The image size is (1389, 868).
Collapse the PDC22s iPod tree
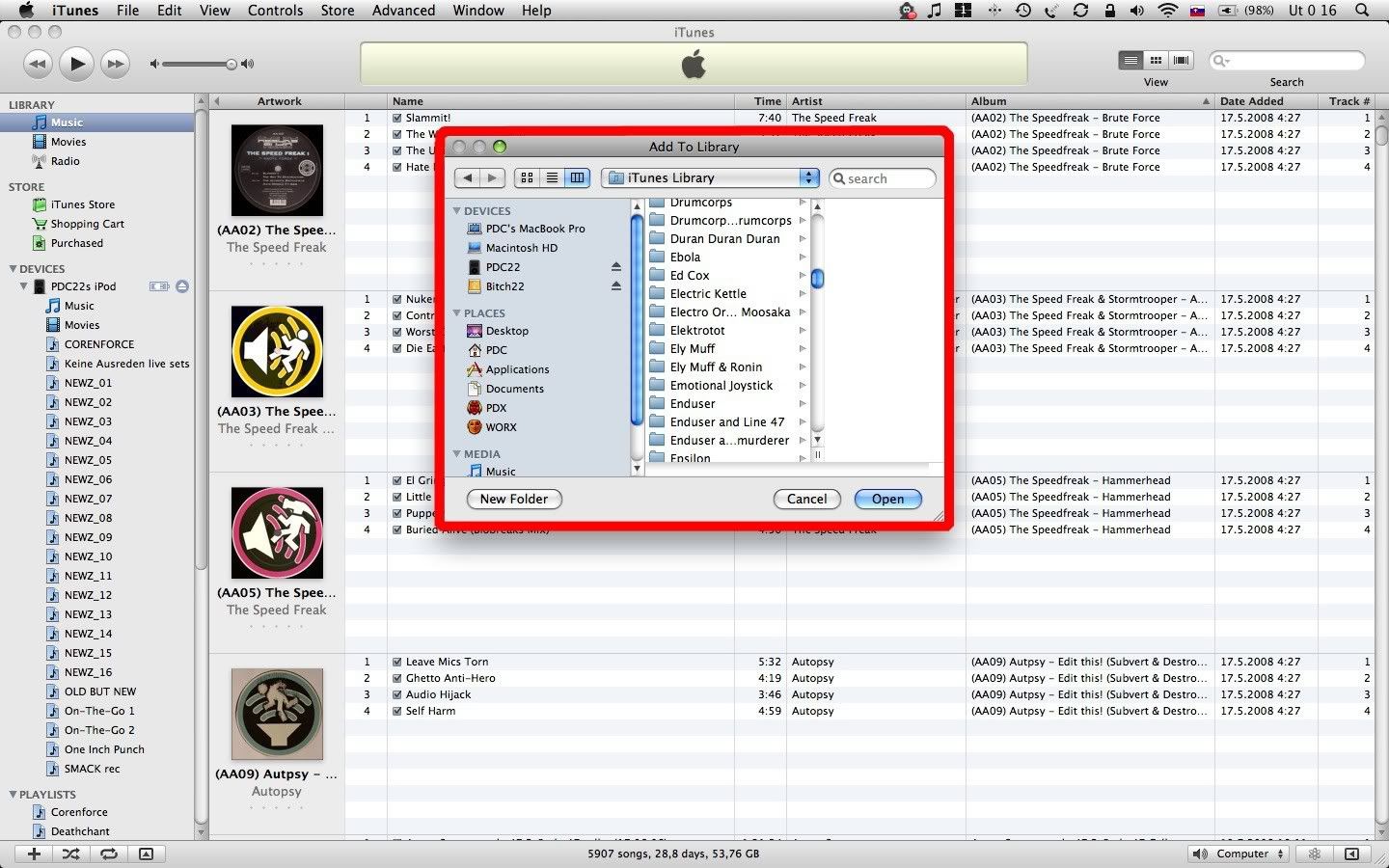[24, 286]
